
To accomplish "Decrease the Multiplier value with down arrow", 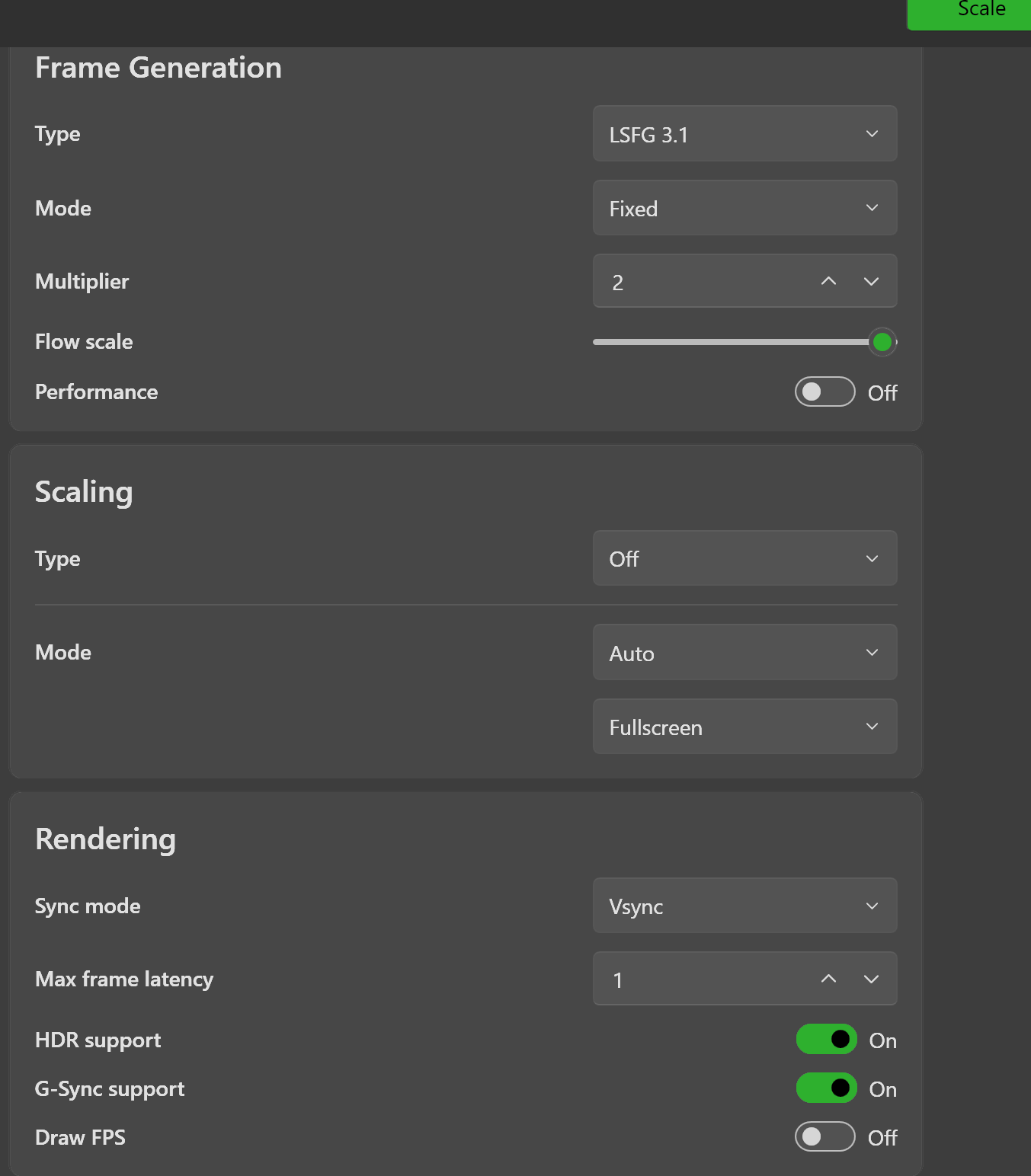I will tap(871, 282).
